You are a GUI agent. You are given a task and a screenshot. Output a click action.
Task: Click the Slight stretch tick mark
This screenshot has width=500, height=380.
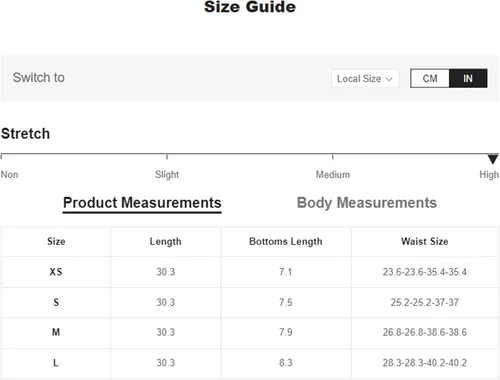coord(167,157)
